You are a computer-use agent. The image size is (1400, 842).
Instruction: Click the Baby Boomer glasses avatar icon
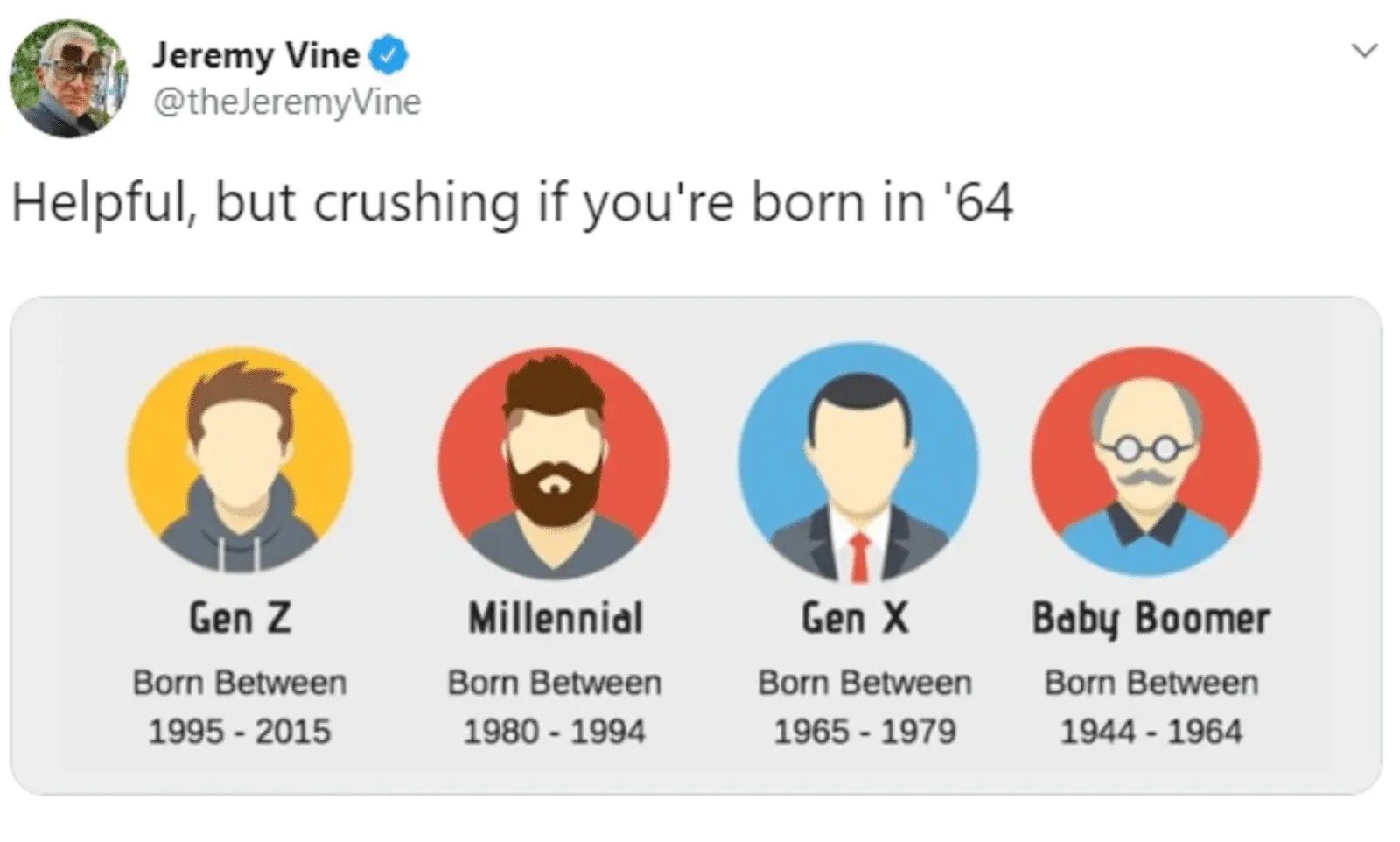[1145, 461]
